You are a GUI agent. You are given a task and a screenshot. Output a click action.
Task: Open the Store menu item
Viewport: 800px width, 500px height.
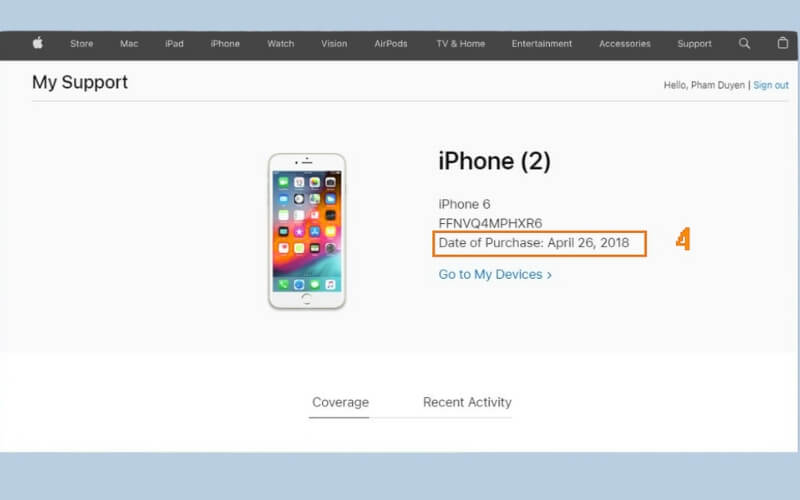coord(82,44)
